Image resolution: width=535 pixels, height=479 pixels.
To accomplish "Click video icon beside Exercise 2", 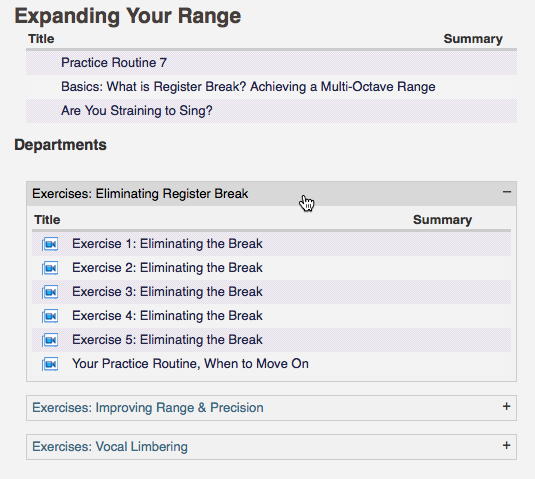I will coord(50,268).
